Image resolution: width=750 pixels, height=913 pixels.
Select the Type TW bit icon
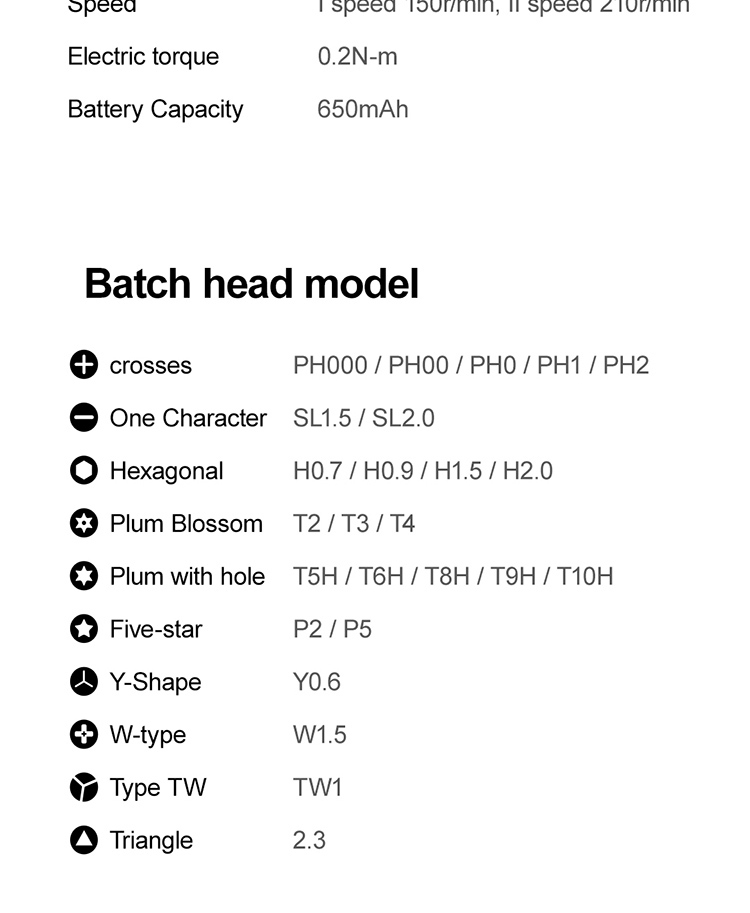click(x=84, y=788)
